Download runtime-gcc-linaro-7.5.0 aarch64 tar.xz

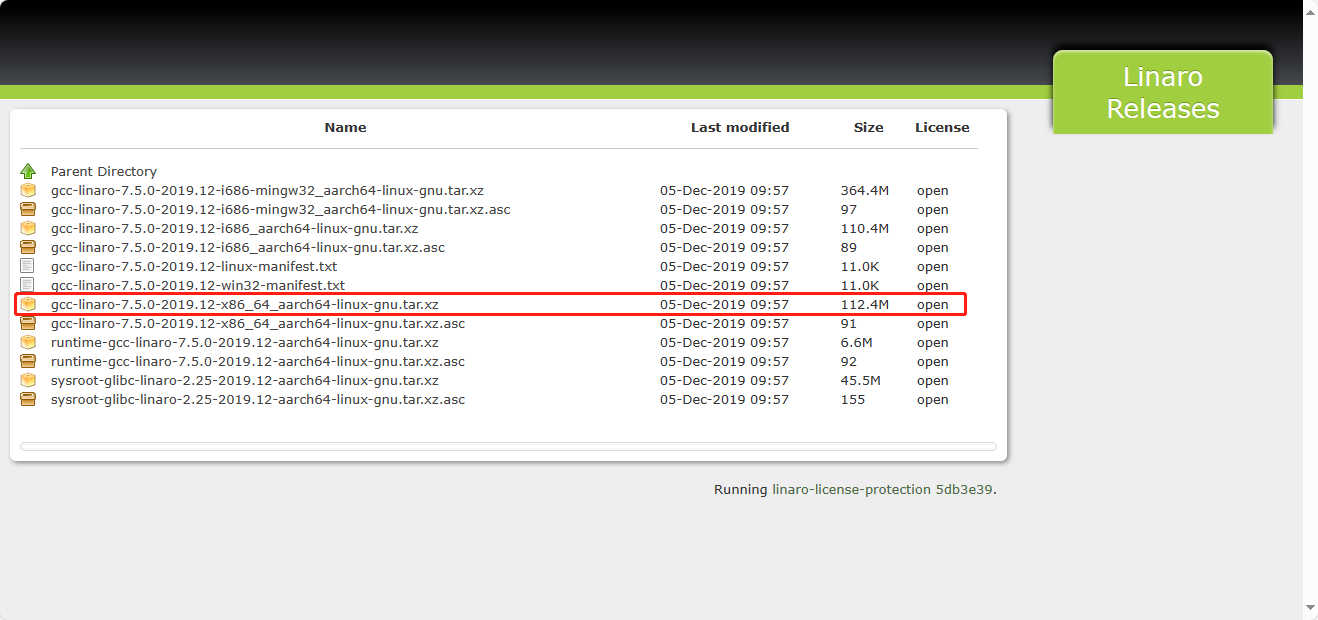click(x=244, y=342)
